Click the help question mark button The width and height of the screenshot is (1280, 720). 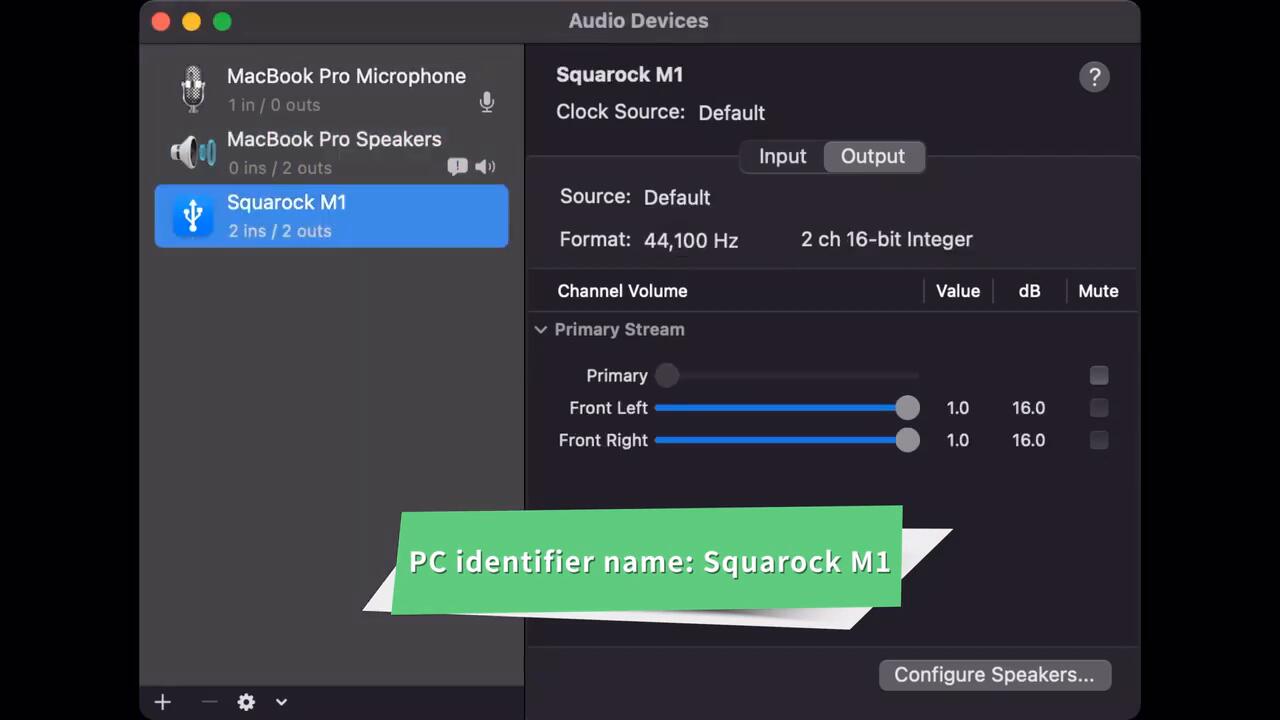[x=1094, y=77]
